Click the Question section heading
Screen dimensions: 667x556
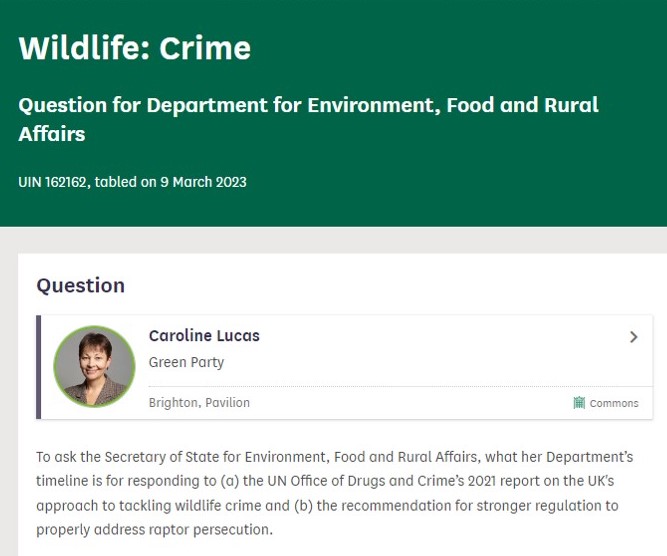[80, 286]
